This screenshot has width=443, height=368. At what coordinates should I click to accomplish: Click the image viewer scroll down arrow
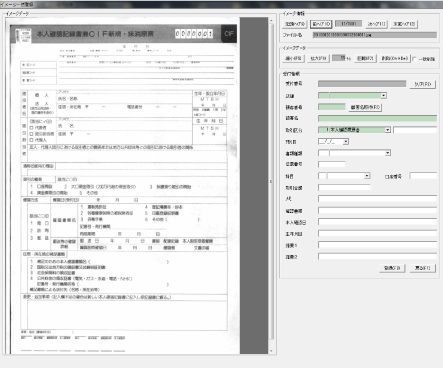click(x=271, y=351)
